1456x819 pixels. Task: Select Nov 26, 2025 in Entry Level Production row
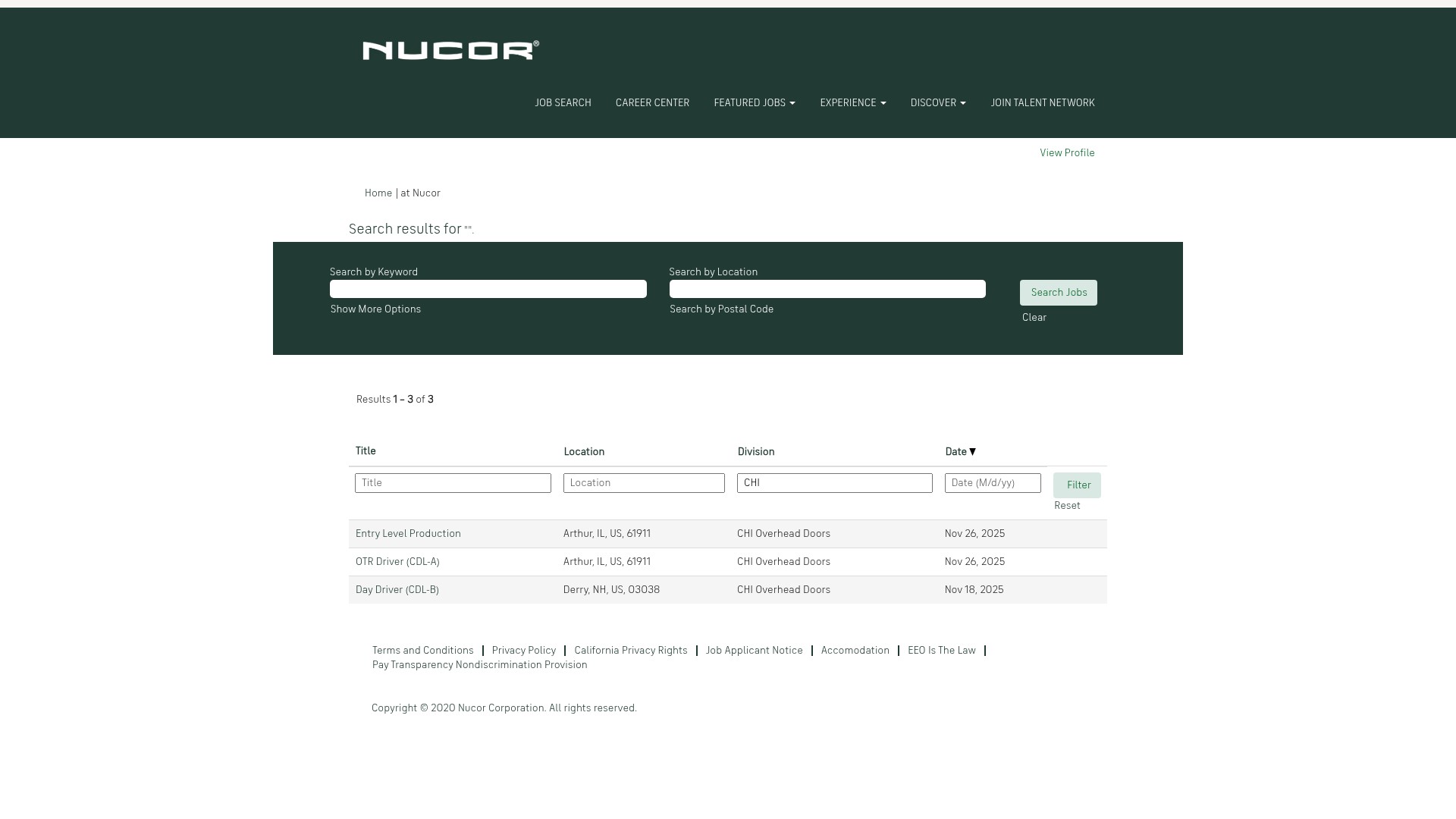coord(974,534)
